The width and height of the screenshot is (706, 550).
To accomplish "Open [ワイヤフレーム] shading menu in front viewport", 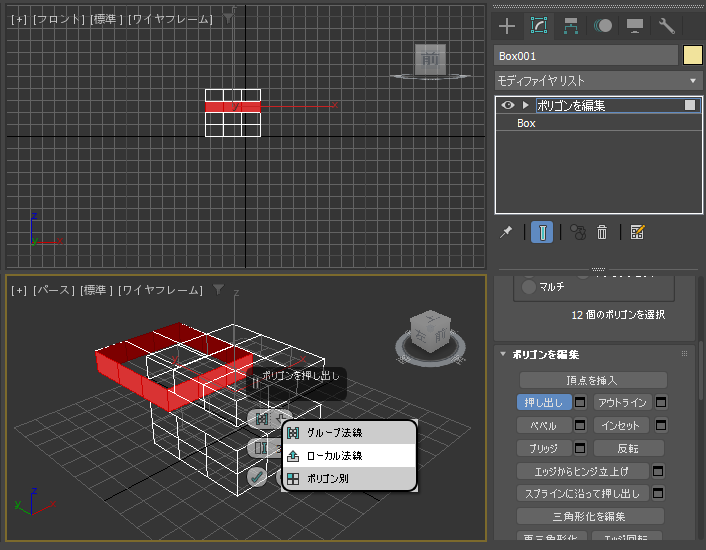I will click(x=170, y=19).
